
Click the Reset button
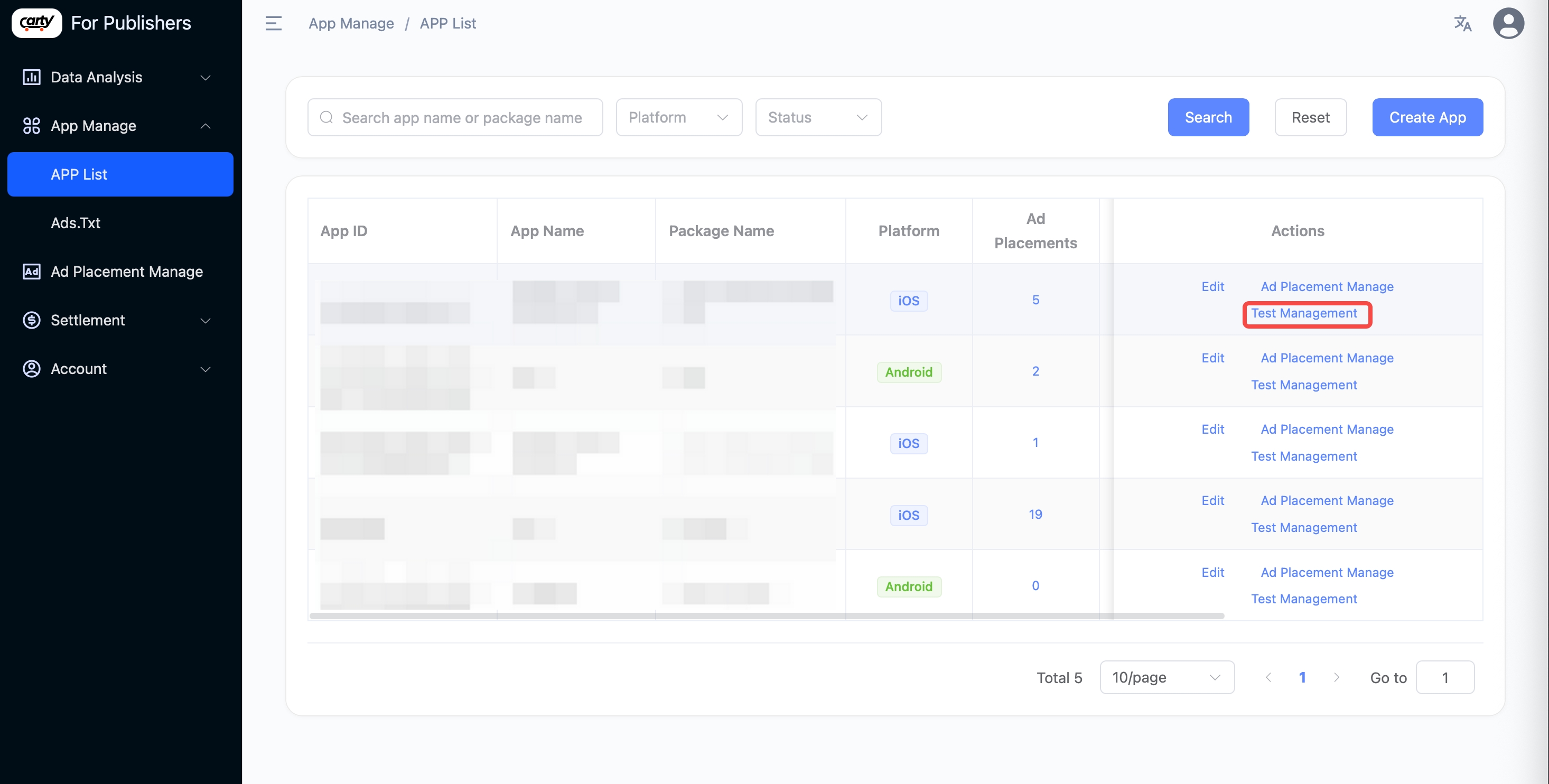click(x=1310, y=117)
